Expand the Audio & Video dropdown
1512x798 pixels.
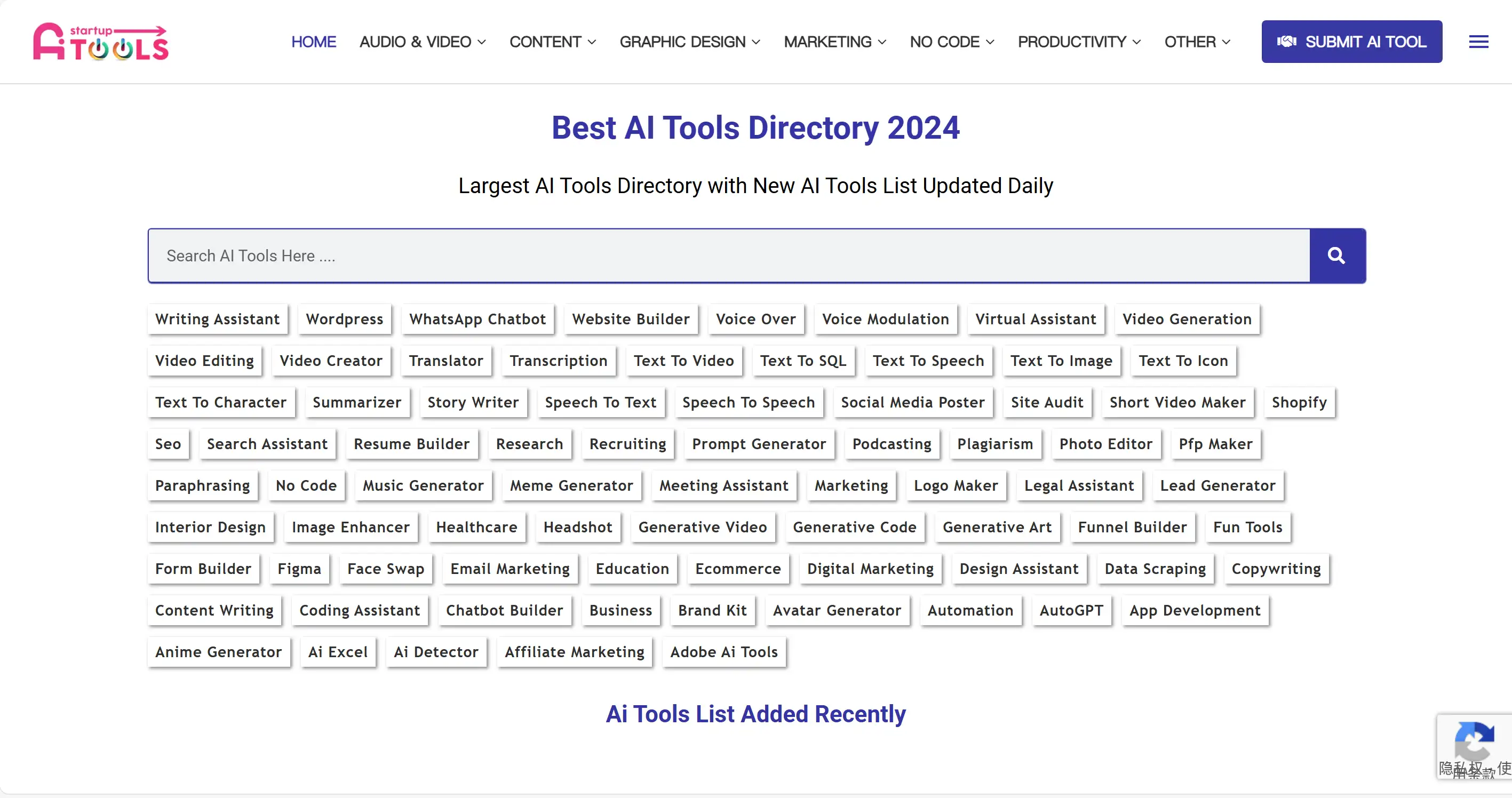(x=423, y=42)
